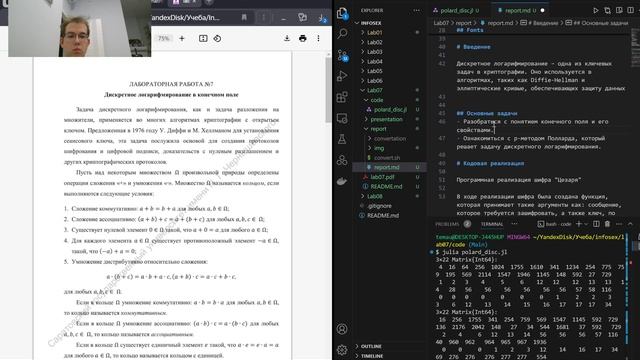
Task: Expand the Lab08 folder
Action: click(x=374, y=196)
